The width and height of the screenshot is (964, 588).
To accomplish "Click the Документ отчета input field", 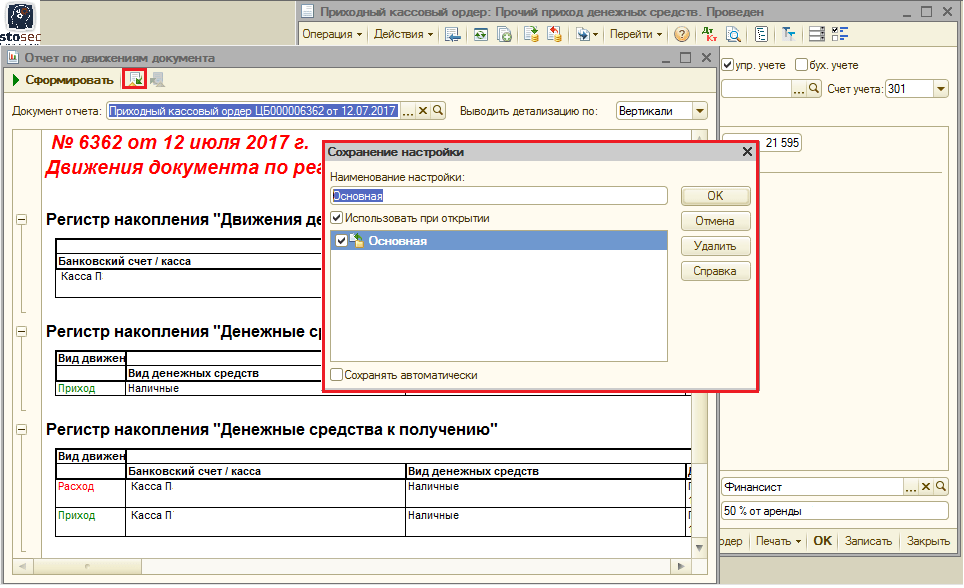I will click(253, 111).
